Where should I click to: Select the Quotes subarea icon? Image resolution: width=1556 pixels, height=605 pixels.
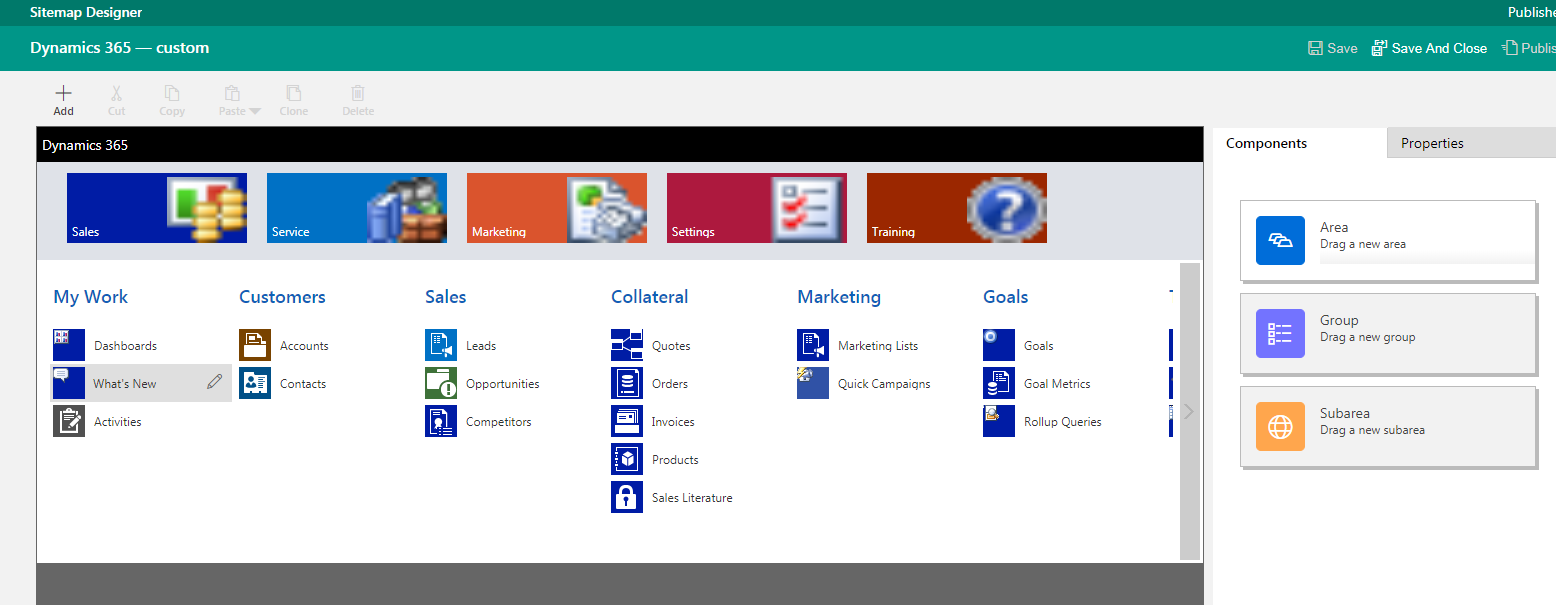(627, 344)
